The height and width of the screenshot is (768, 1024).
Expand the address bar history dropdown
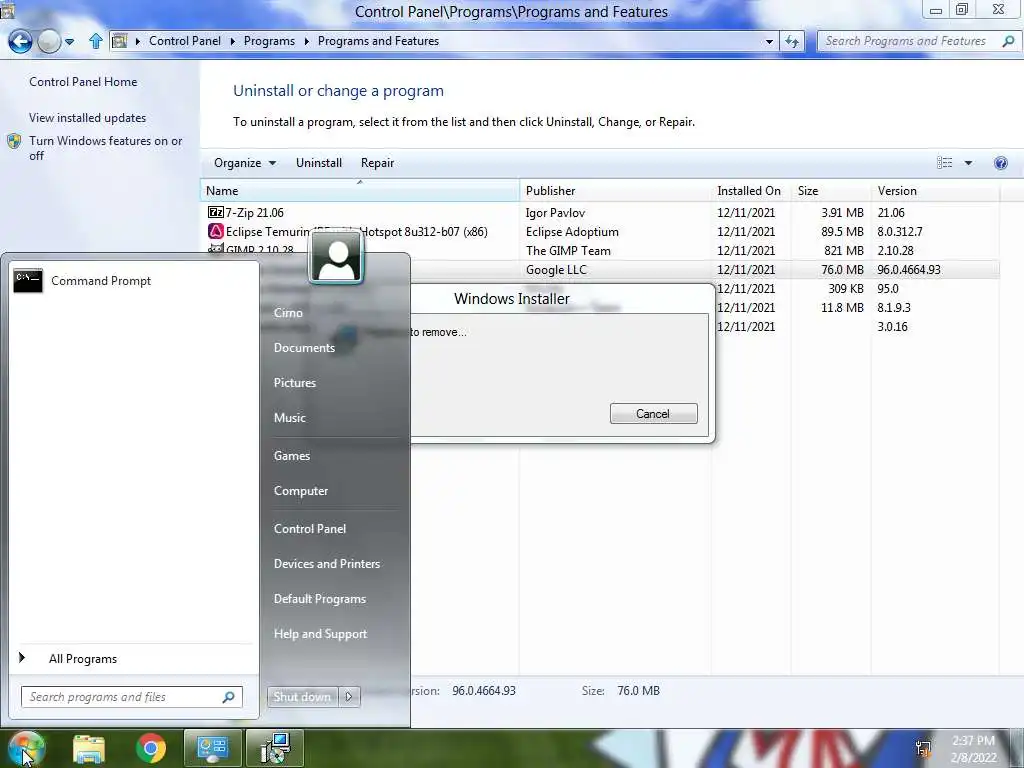[x=769, y=42]
